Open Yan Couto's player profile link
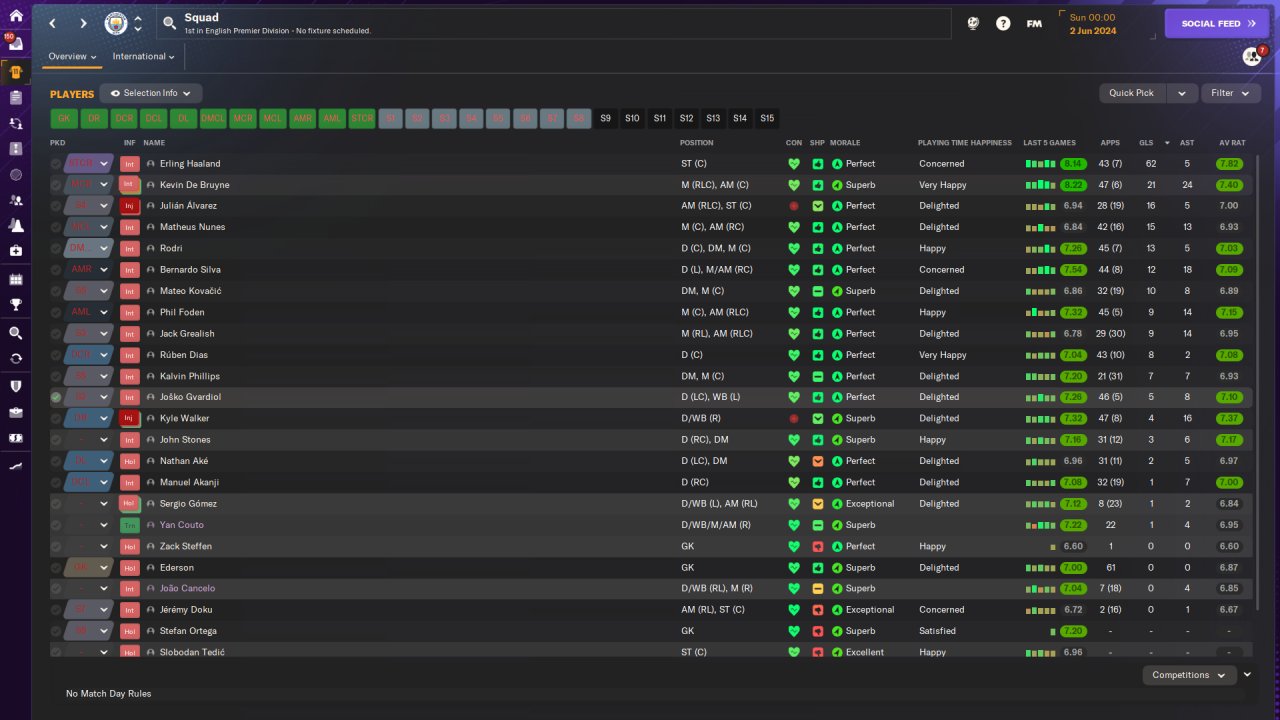Viewport: 1280px width, 720px height. 182,525
